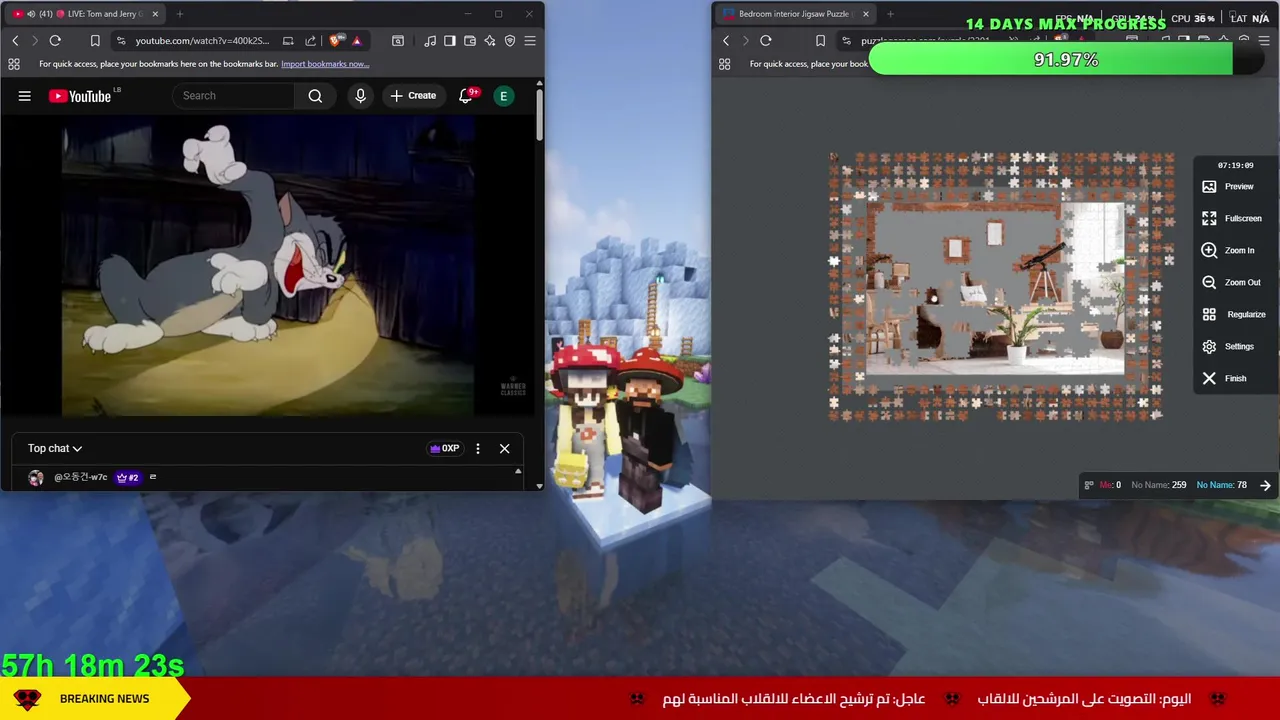
Task: Toggle the sidebar panel in YouTube browser
Action: click(450, 41)
